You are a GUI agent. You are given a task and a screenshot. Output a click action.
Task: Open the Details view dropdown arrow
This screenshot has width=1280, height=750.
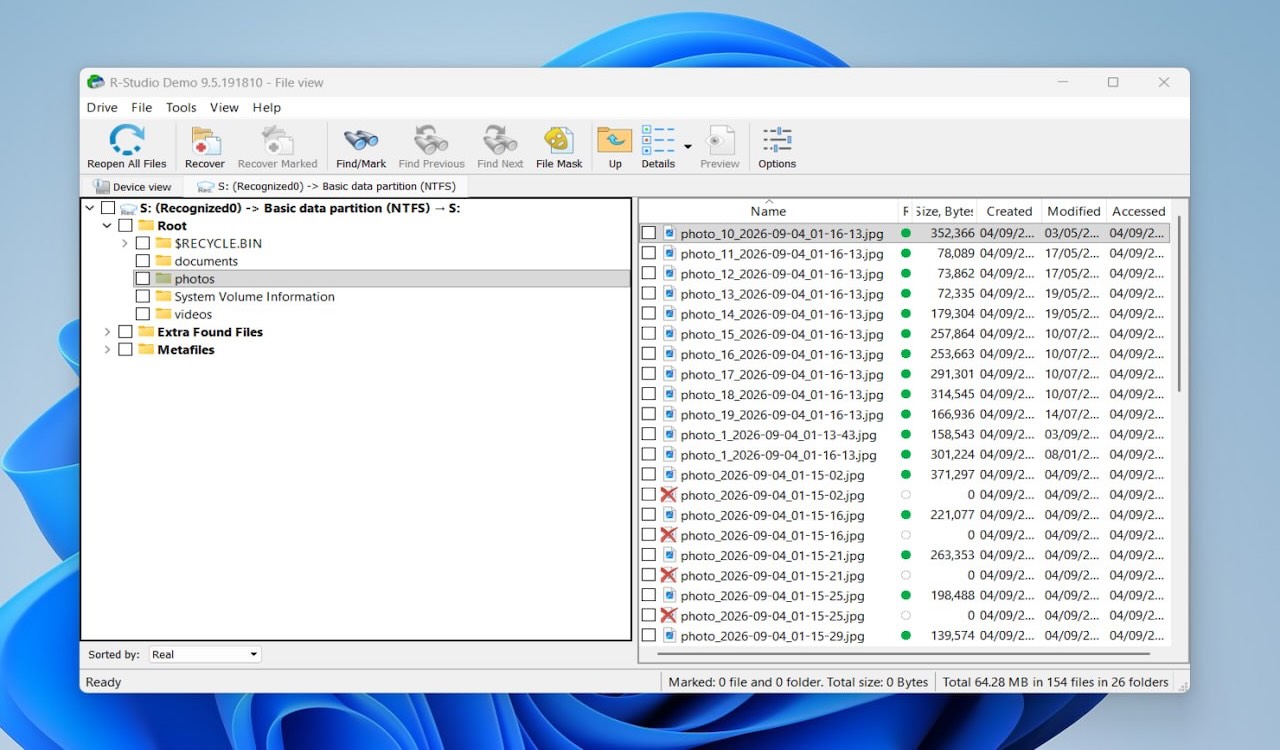click(688, 146)
